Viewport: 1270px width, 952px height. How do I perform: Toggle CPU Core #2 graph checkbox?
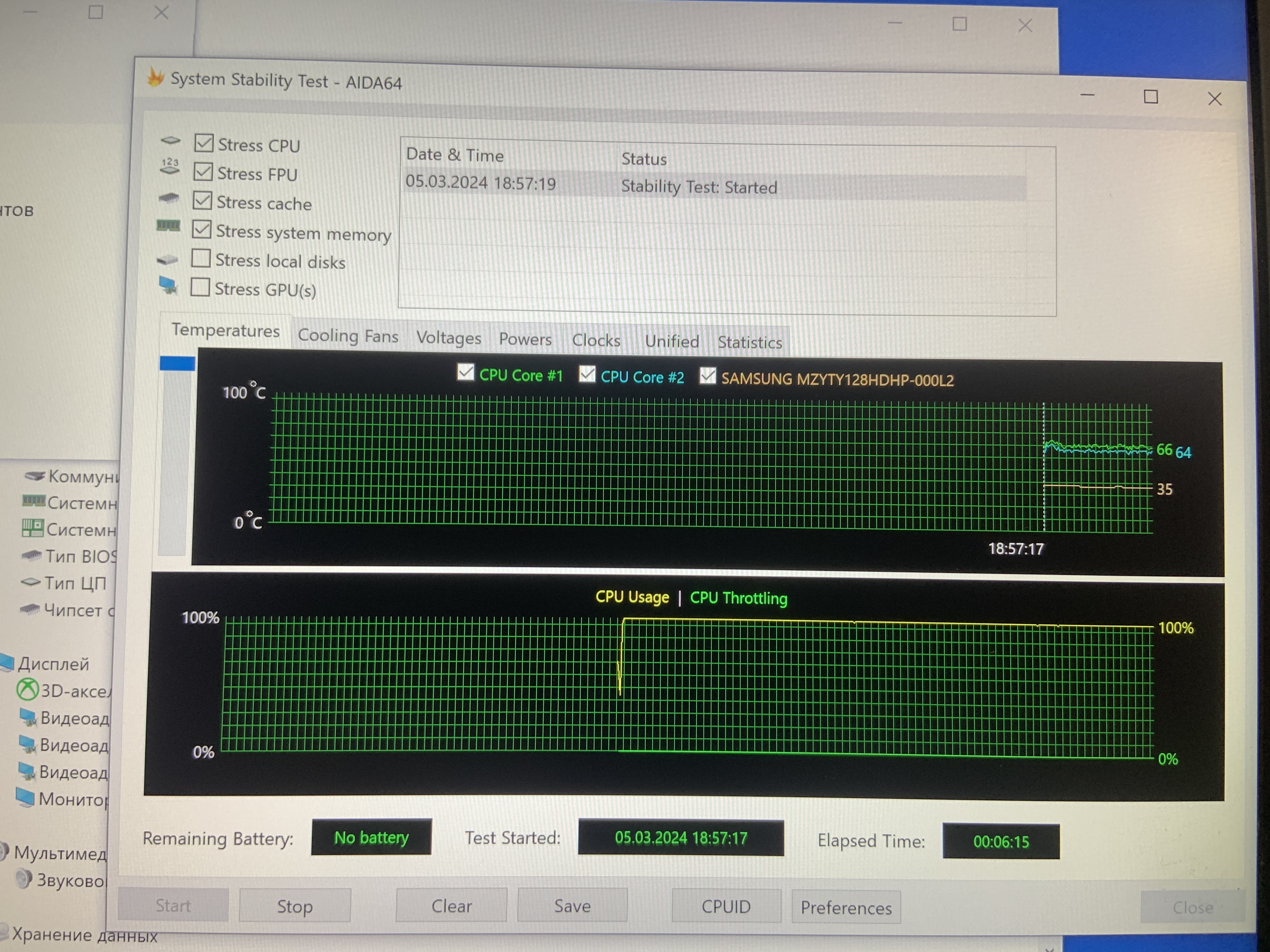(587, 374)
